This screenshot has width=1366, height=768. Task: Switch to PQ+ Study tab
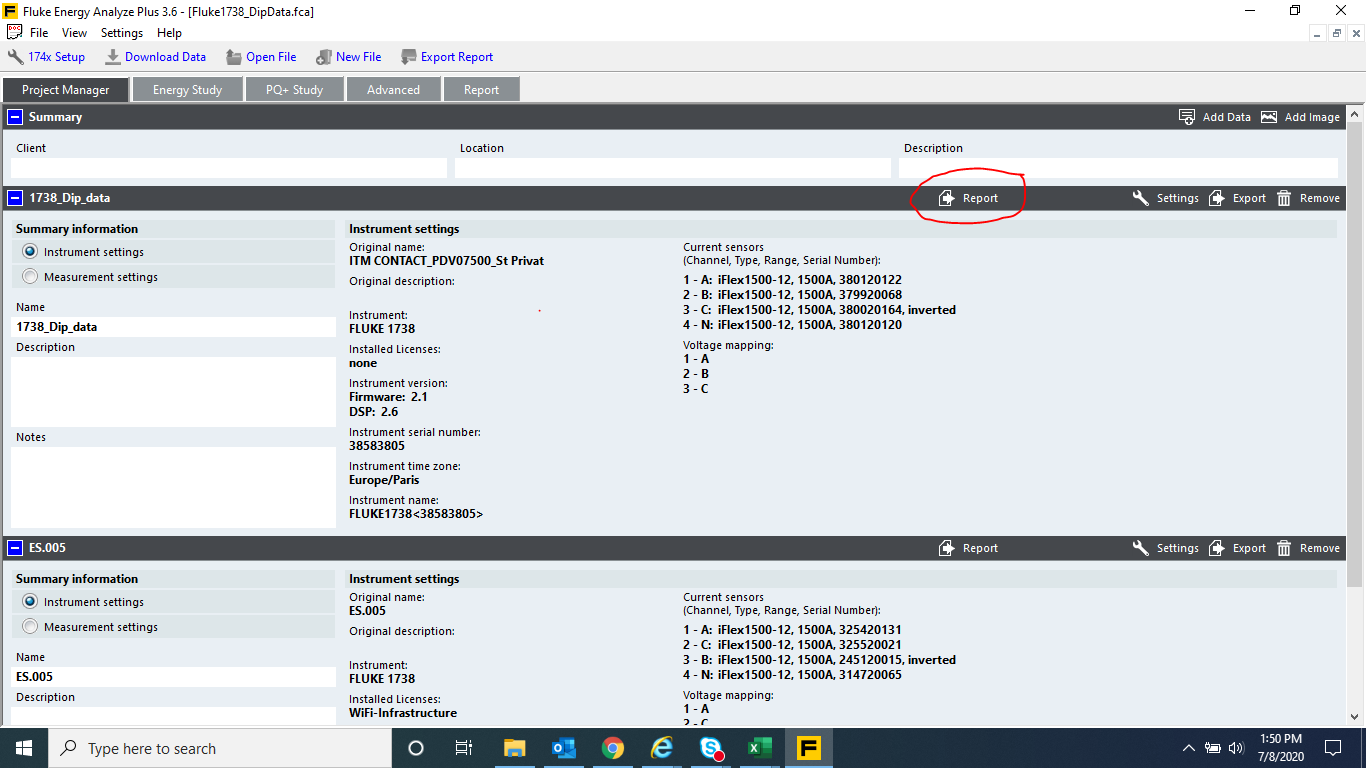294,89
